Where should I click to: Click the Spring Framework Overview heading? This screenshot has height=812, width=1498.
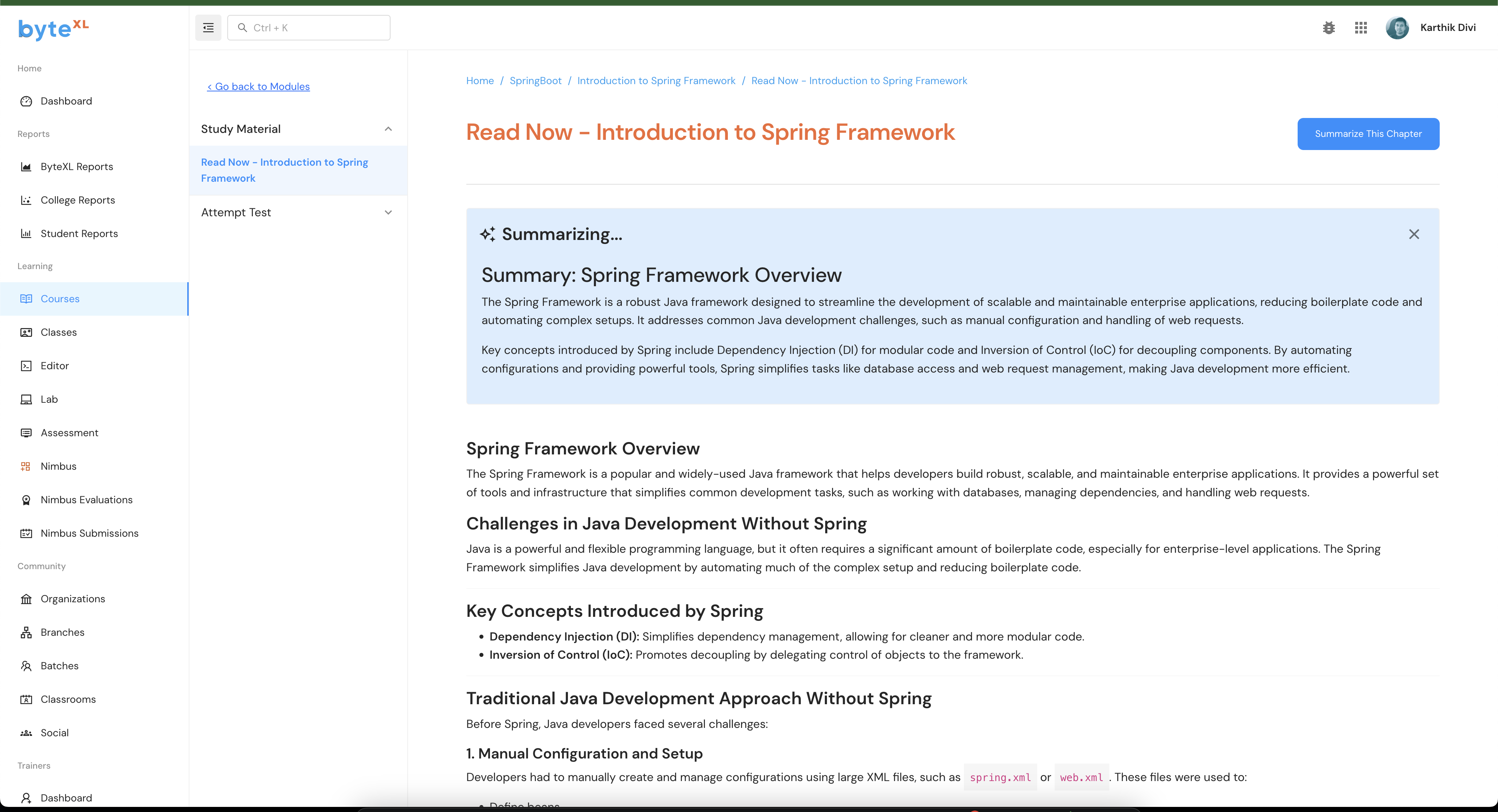coord(583,449)
